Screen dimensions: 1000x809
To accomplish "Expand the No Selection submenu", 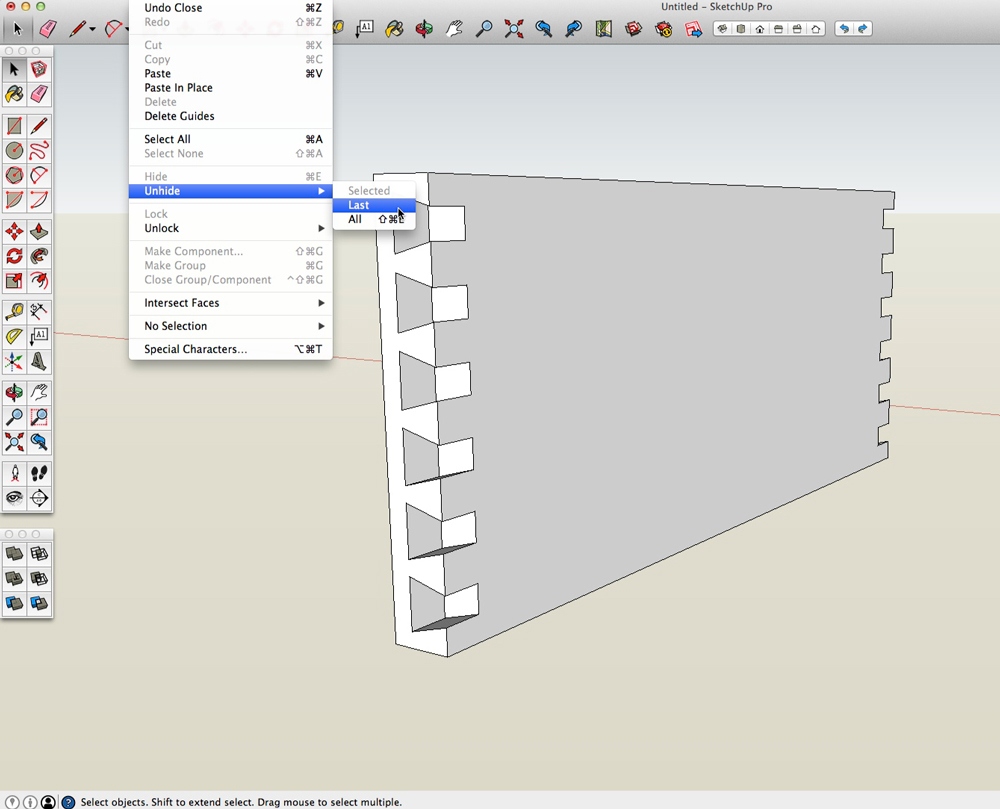I will 230,326.
